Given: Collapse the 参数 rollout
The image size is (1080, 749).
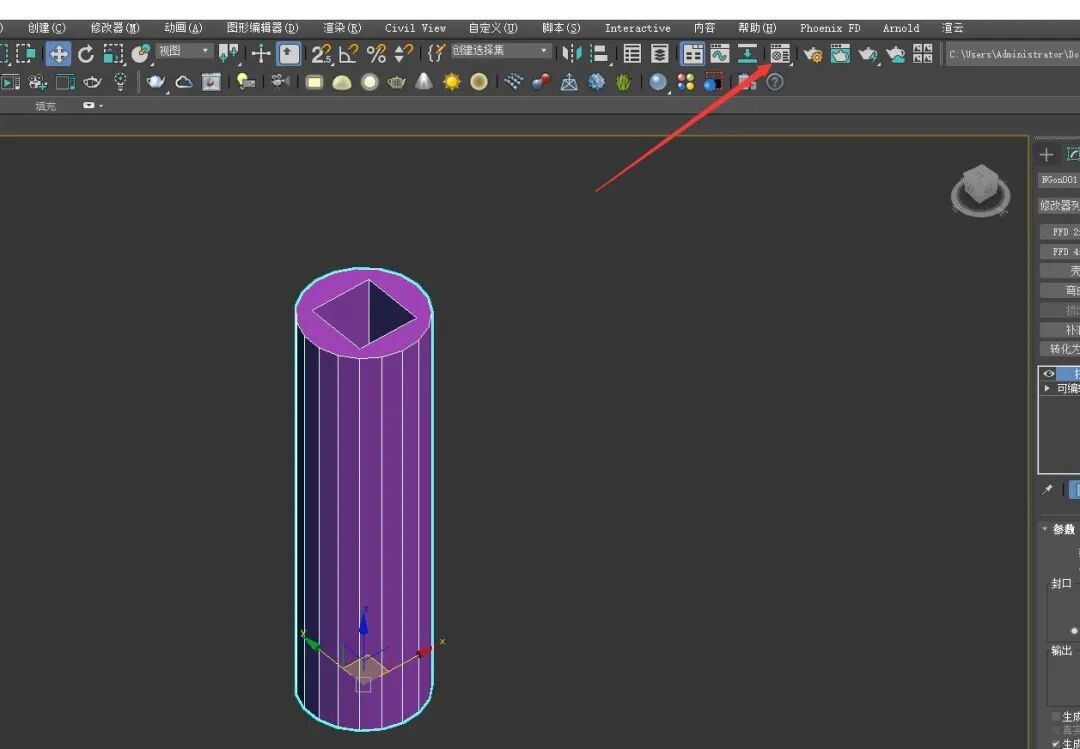Looking at the screenshot, I should 1044,529.
